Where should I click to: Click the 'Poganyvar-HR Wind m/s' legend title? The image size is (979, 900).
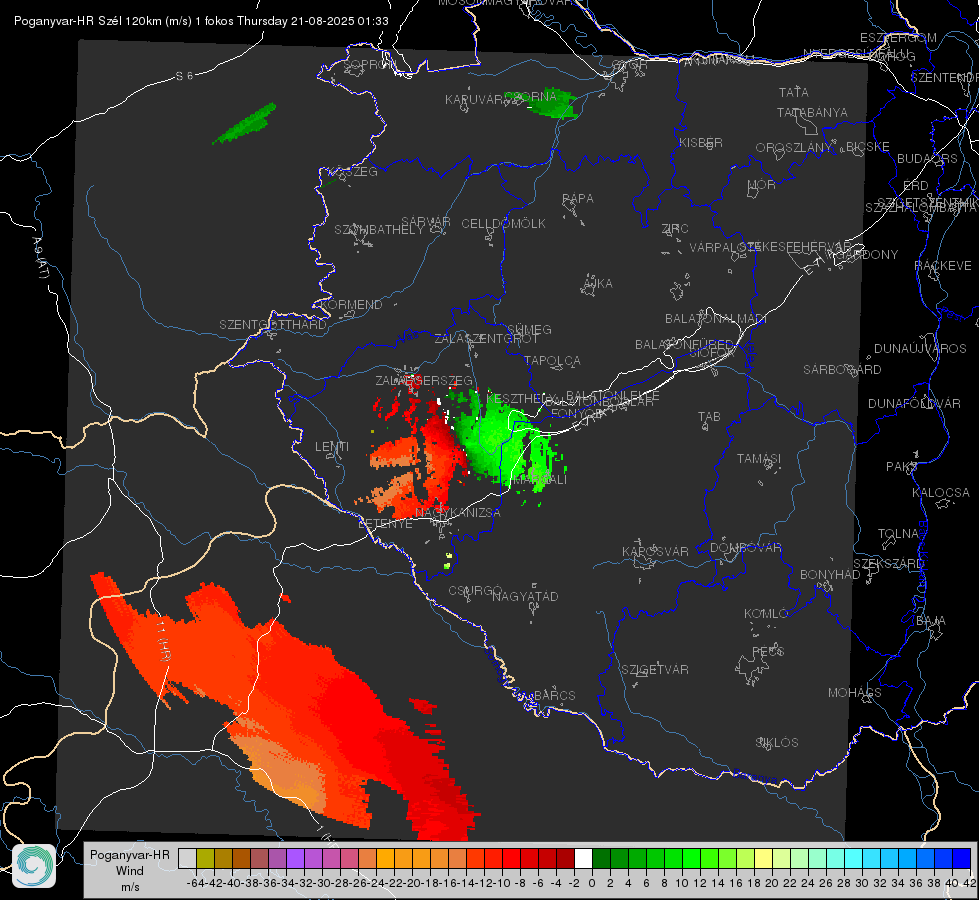pos(130,870)
